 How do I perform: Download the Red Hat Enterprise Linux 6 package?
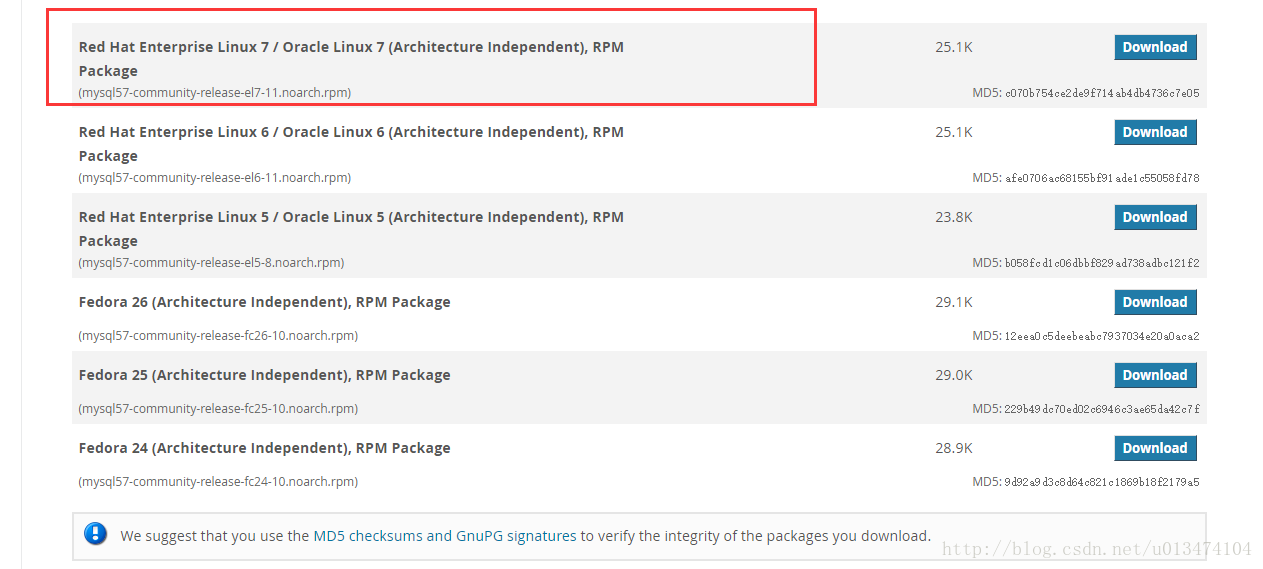click(1155, 132)
